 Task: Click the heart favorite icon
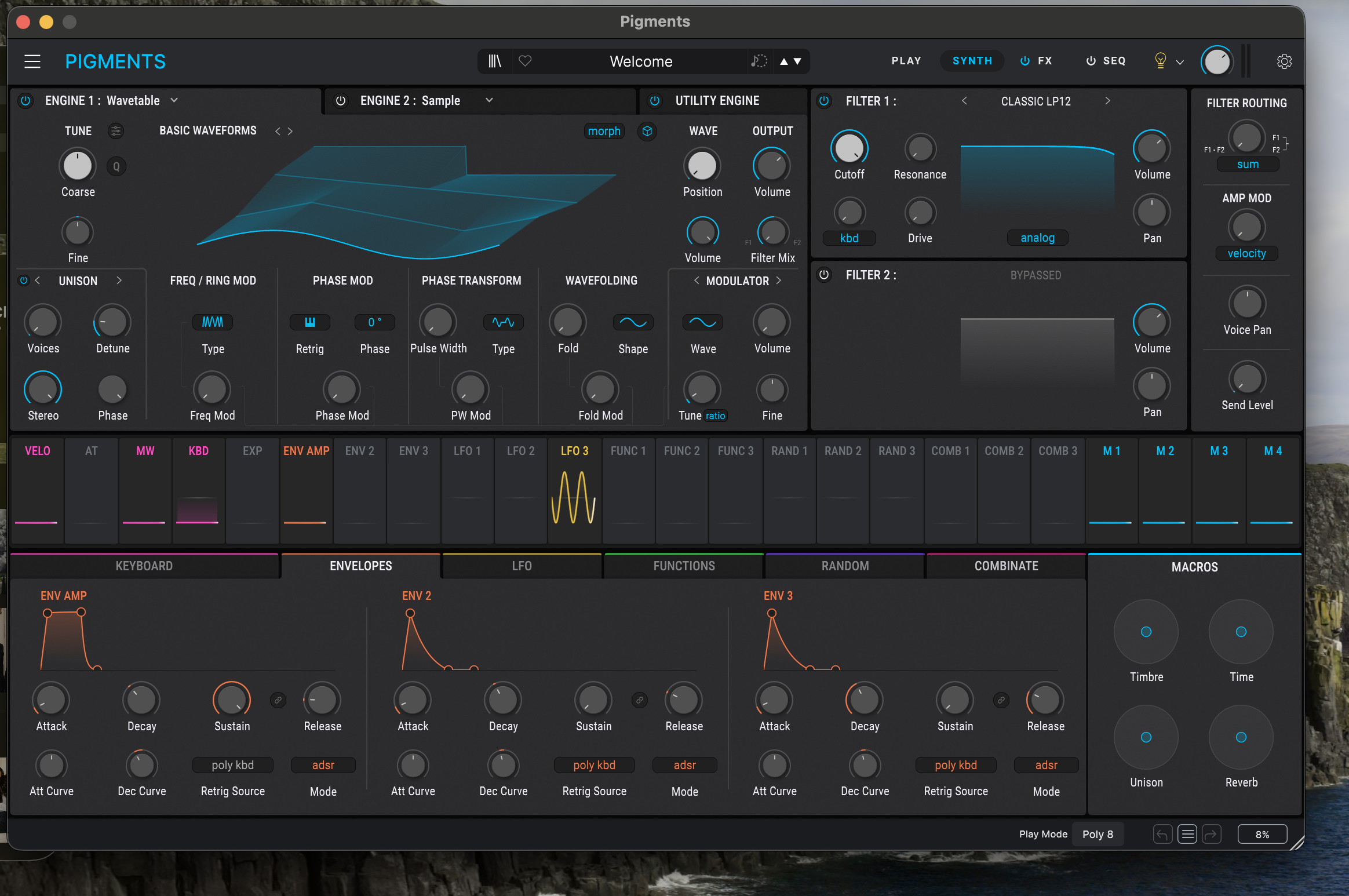(x=525, y=61)
